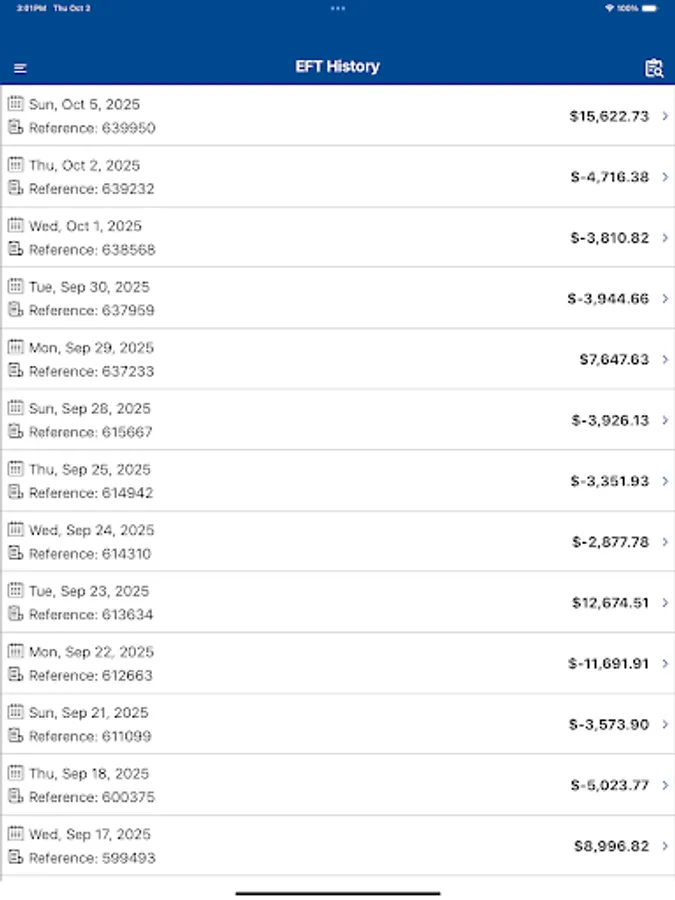The height and width of the screenshot is (900, 675).
Task: Tap the home indicator bar at bottom
Action: click(337, 891)
